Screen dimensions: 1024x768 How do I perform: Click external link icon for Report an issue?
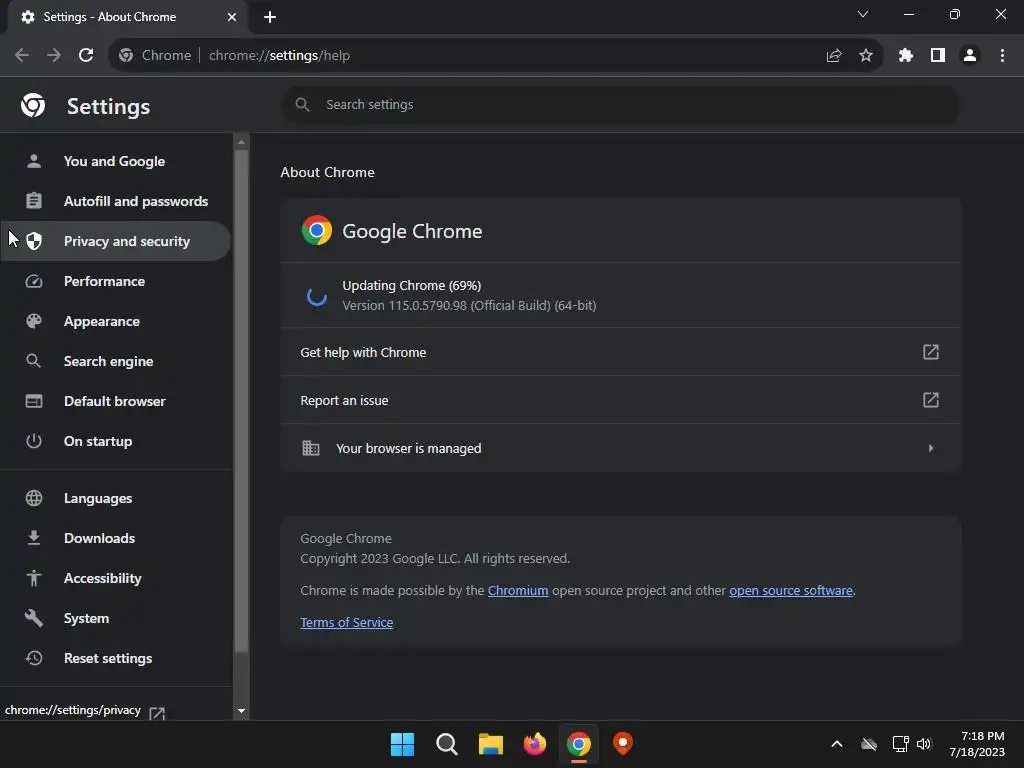tap(931, 400)
